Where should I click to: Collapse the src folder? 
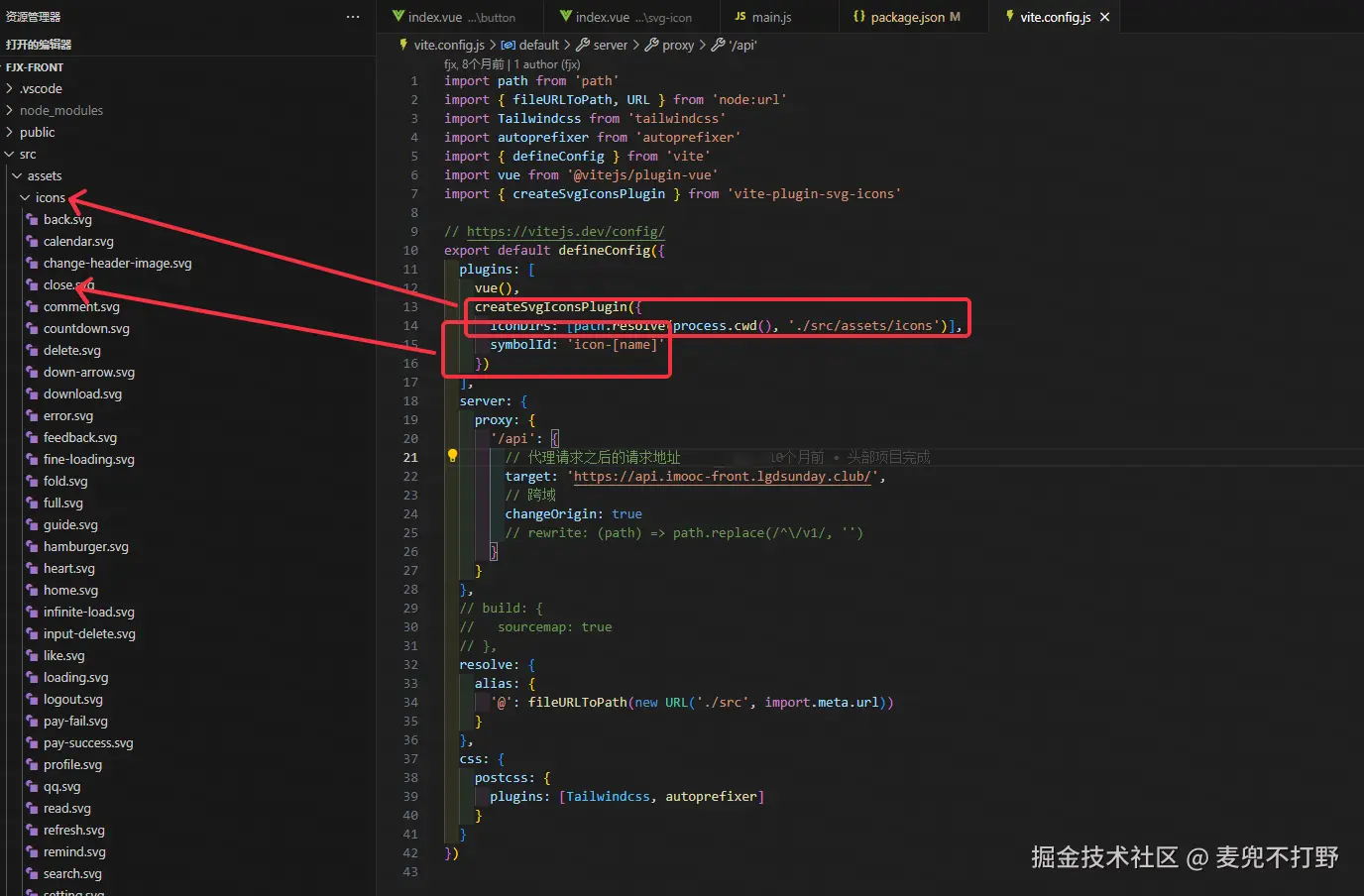pos(10,154)
